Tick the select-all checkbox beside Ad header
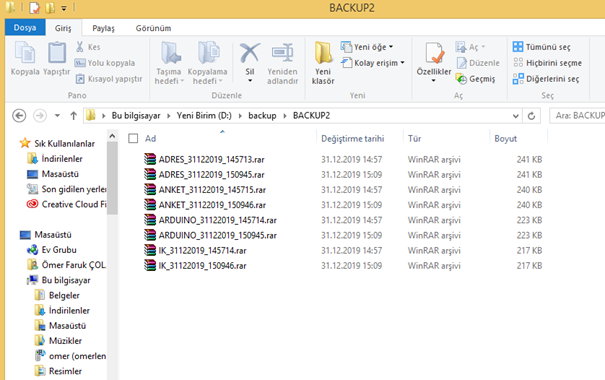605x380 pixels. click(133, 138)
